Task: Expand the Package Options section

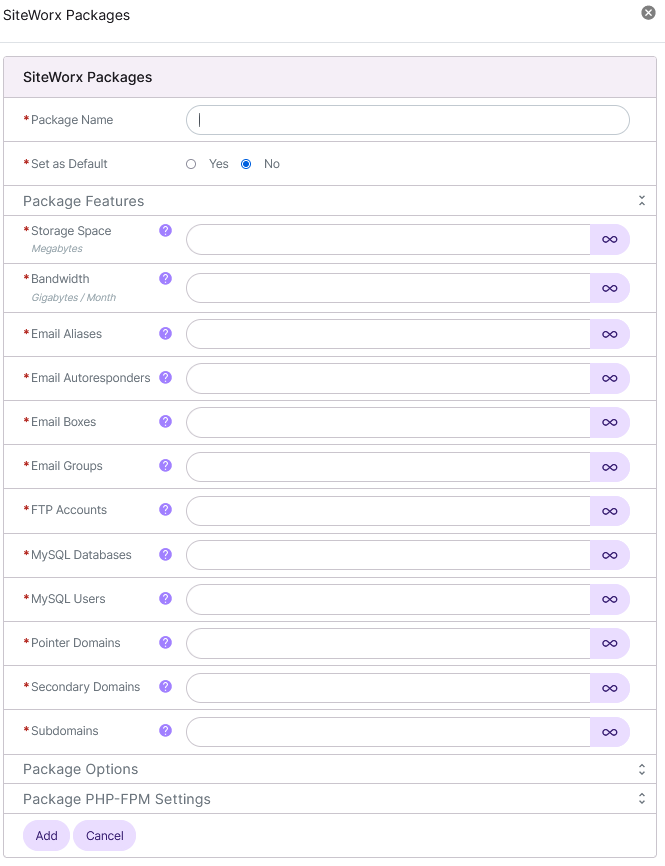Action: coord(642,769)
